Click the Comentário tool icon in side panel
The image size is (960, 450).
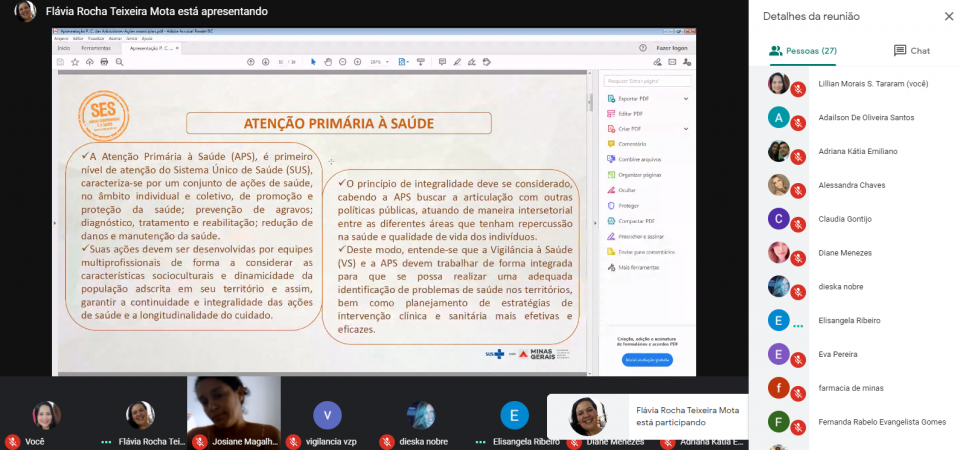[x=611, y=144]
